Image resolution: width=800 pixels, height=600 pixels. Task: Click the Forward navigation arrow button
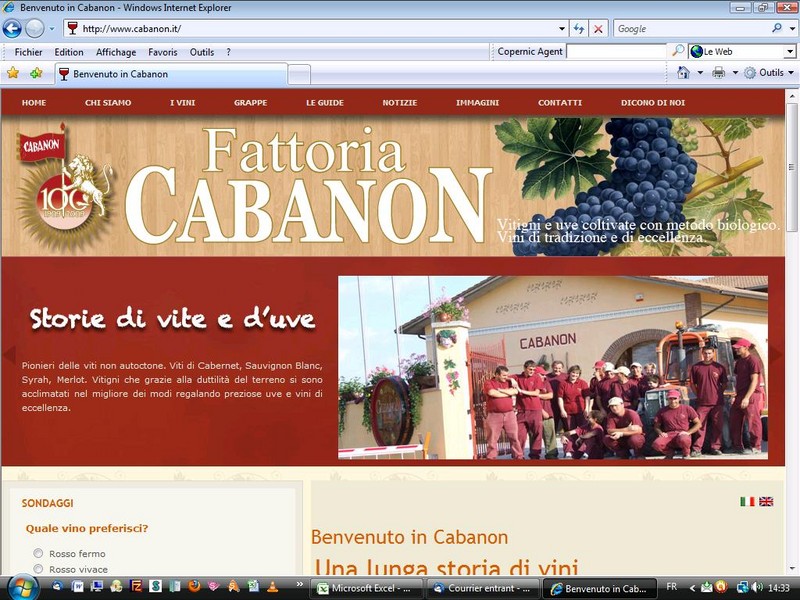pos(35,29)
